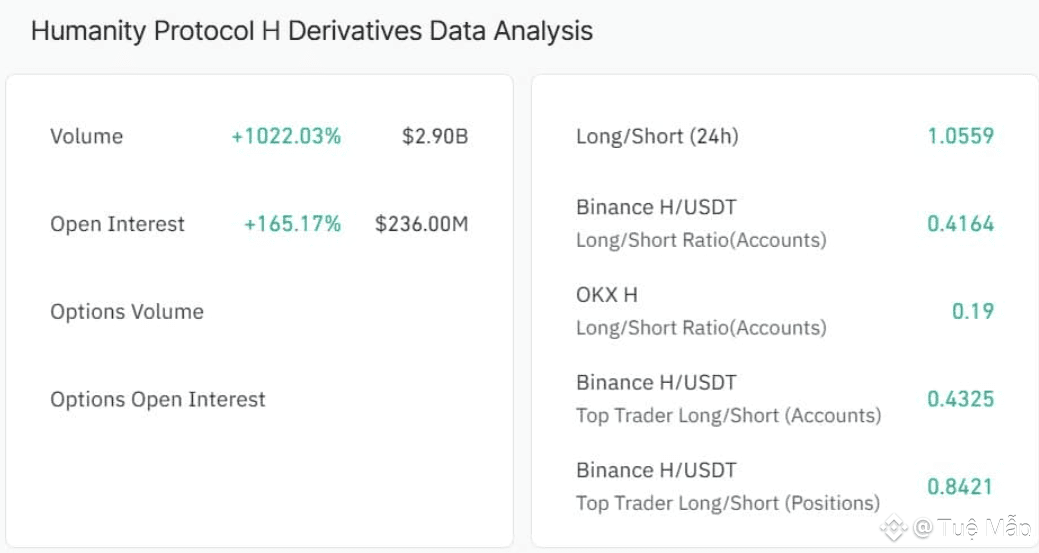Select the Options Volume row label
Screen dimensions: 1039x553
coord(127,311)
